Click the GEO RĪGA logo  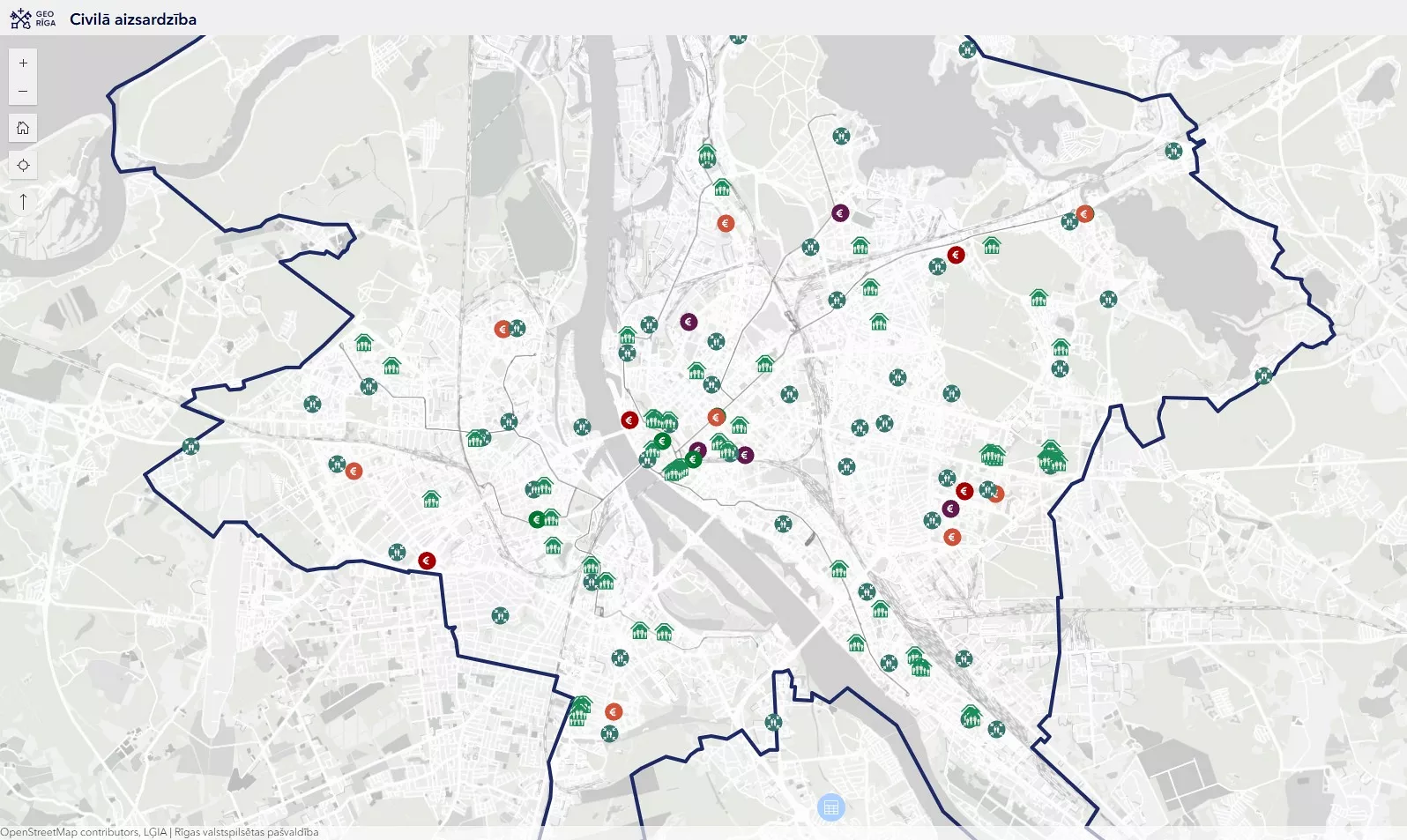click(x=33, y=19)
